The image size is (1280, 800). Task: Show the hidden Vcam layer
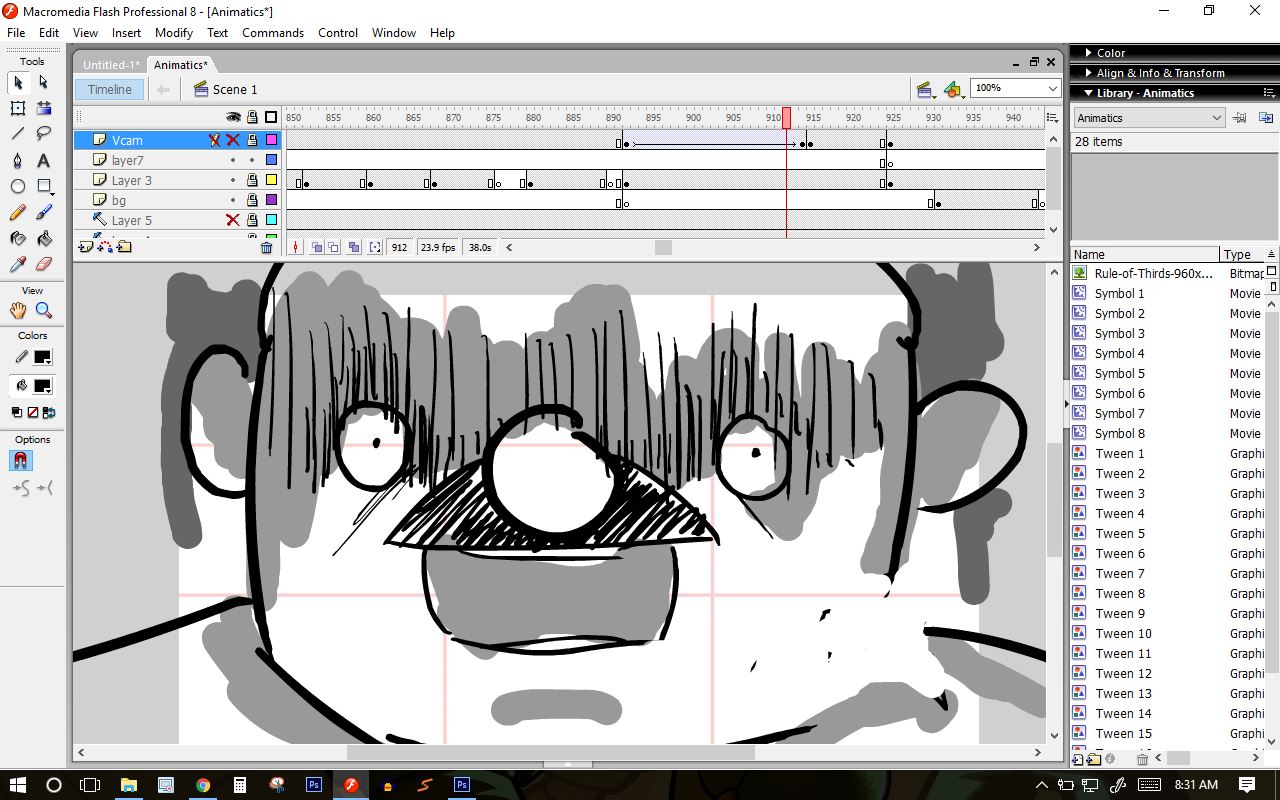pos(233,140)
